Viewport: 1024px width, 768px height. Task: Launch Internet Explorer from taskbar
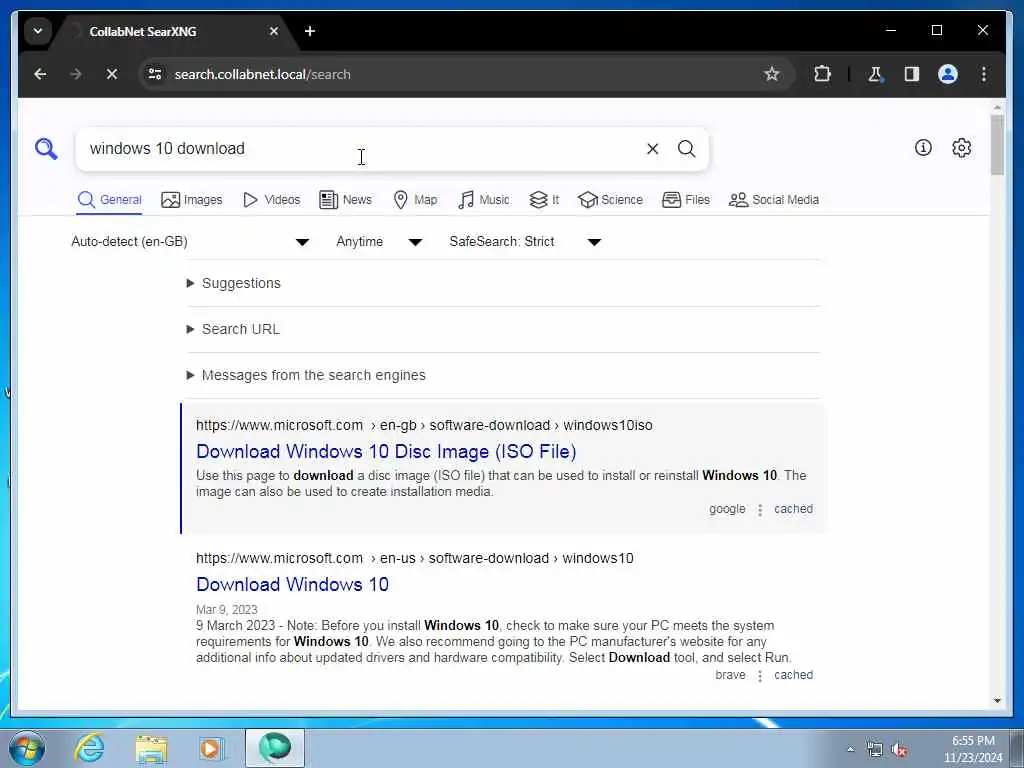89,748
